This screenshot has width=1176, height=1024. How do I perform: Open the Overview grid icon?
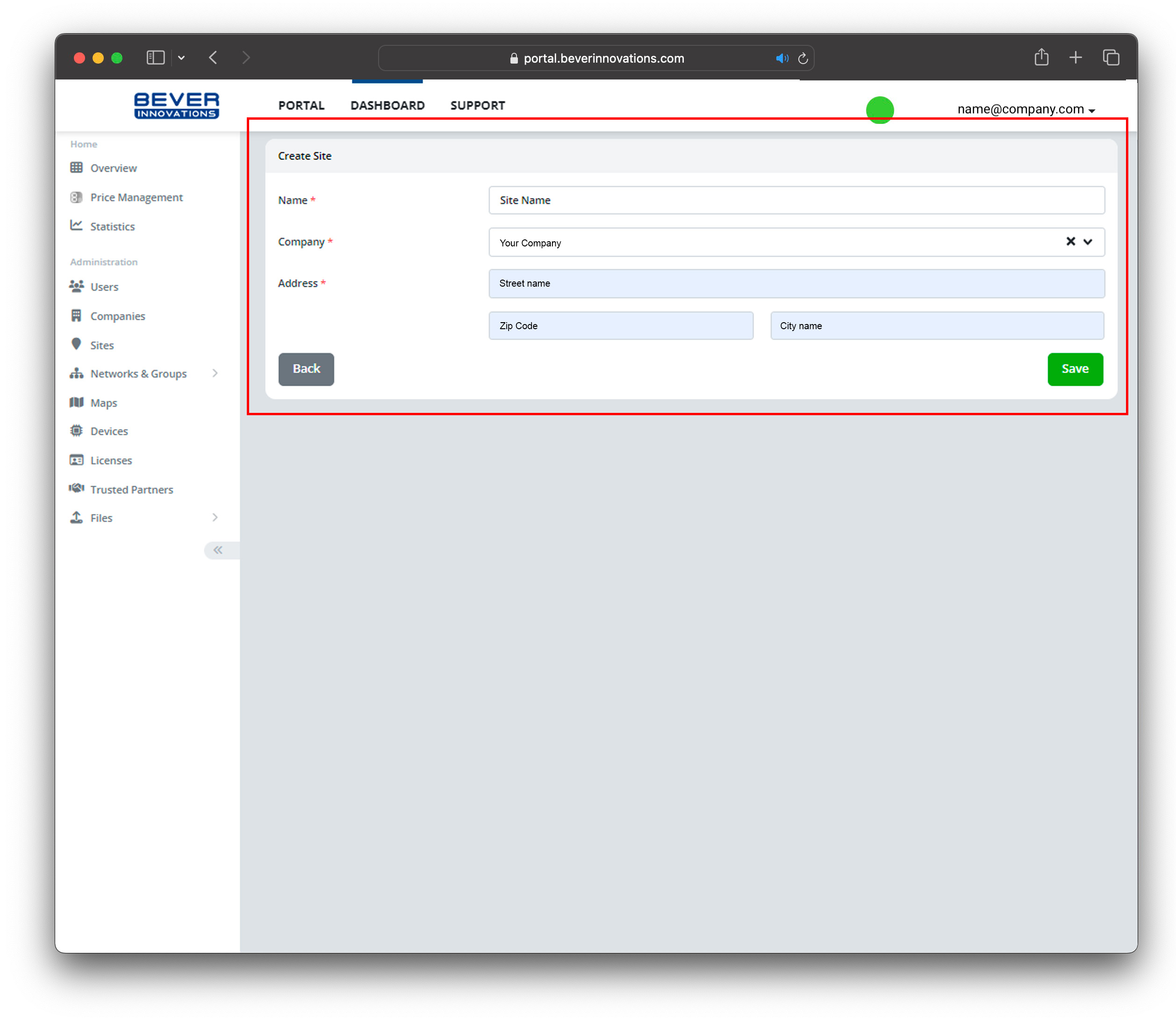[x=76, y=167]
